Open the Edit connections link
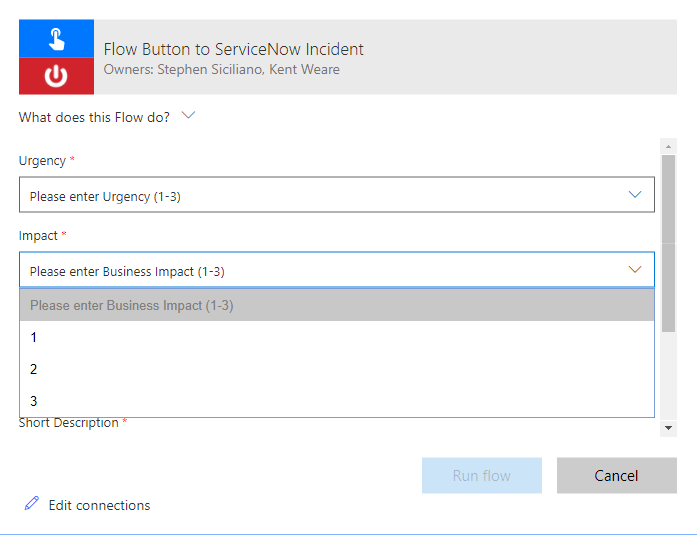Screen dimensions: 697x535 coord(99,505)
